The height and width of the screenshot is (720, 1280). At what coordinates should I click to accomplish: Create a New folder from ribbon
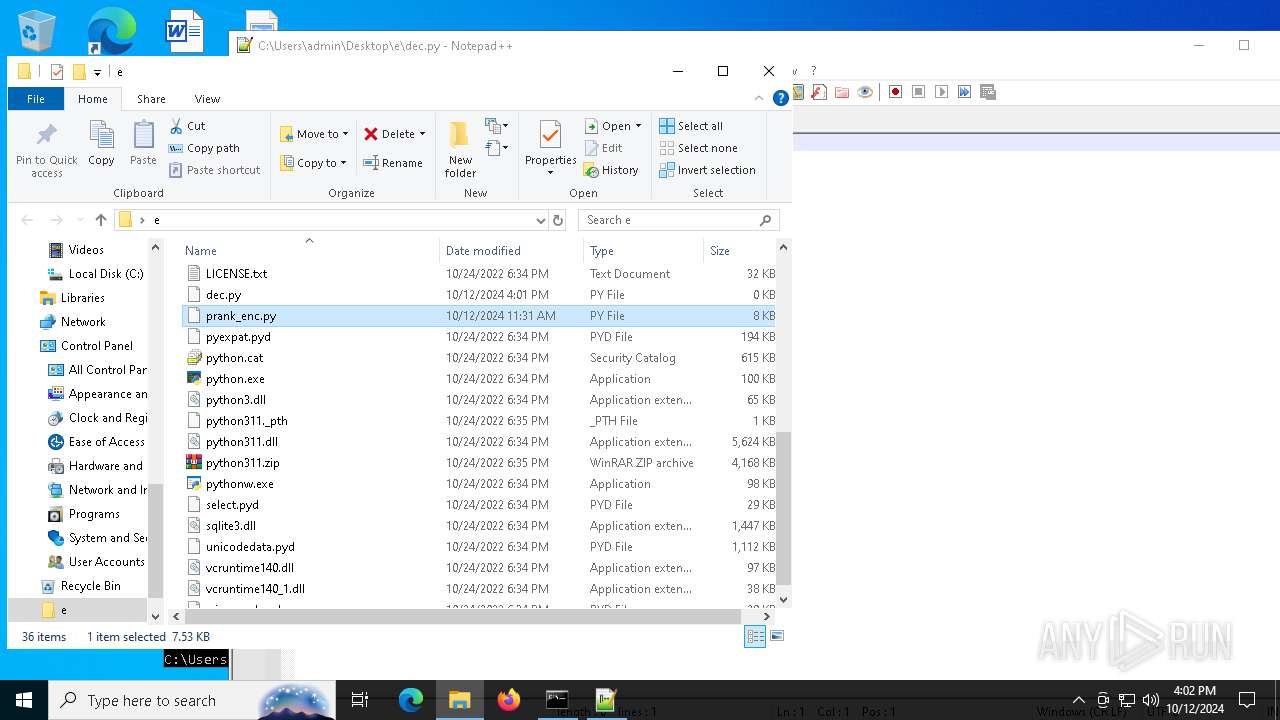pos(460,135)
